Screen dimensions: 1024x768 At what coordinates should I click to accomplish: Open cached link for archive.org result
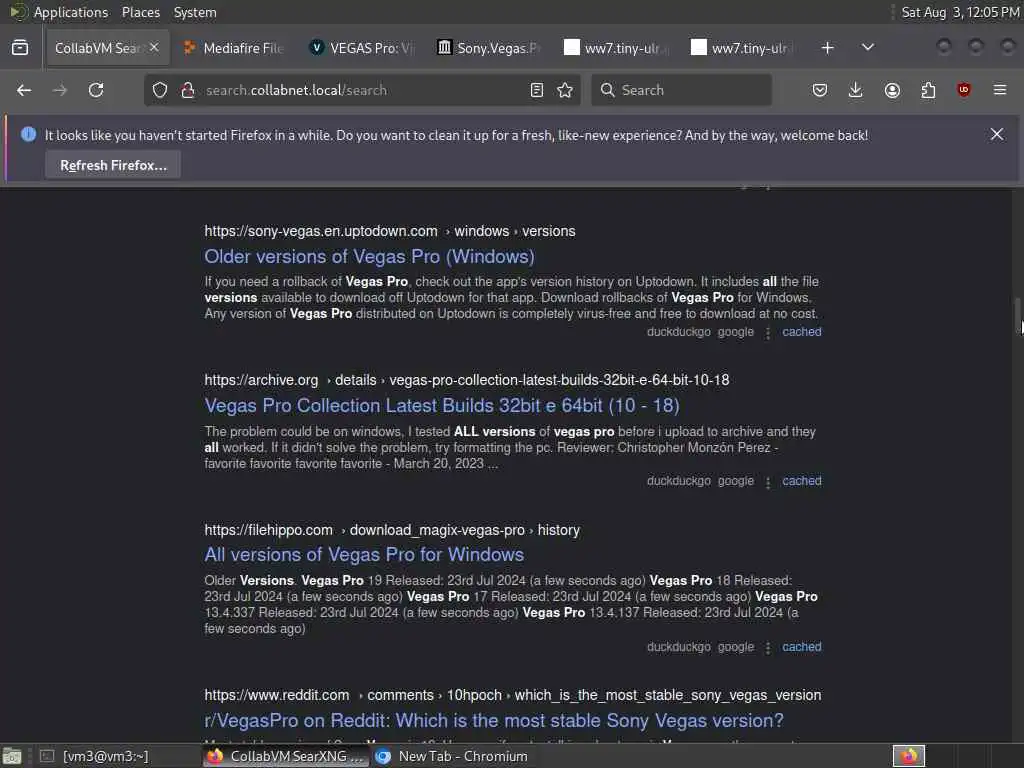click(802, 481)
